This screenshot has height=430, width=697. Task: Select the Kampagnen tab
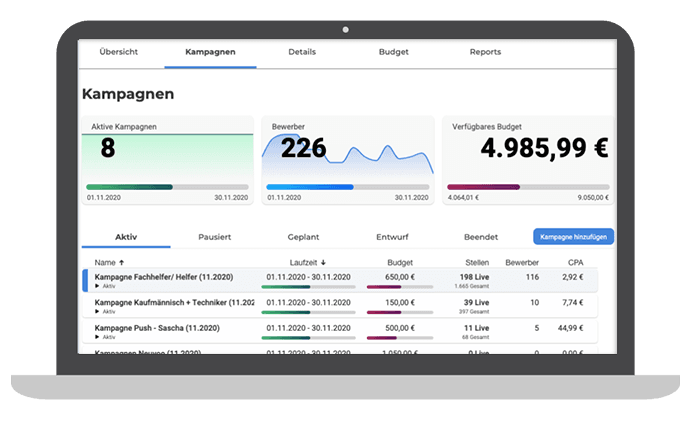coord(210,52)
